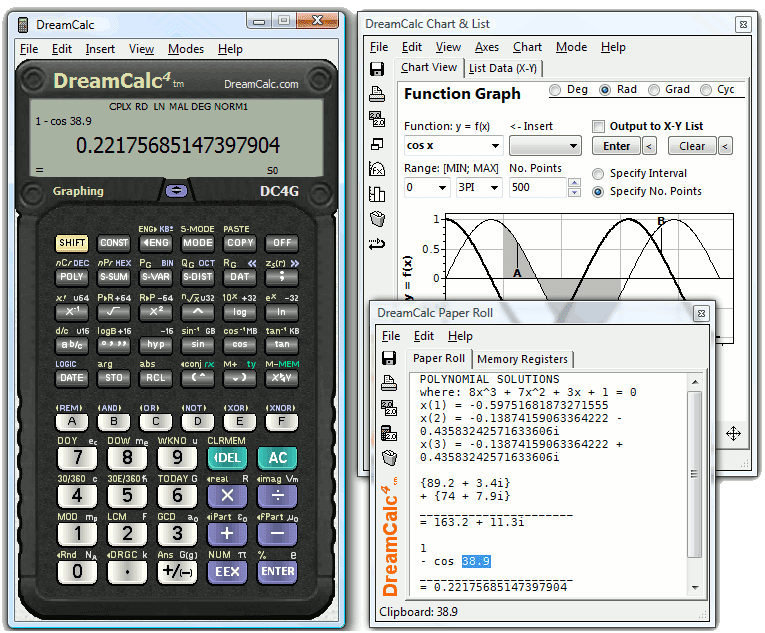Click the arrow next to Clear button
The image size is (765, 633).
[x=725, y=146]
